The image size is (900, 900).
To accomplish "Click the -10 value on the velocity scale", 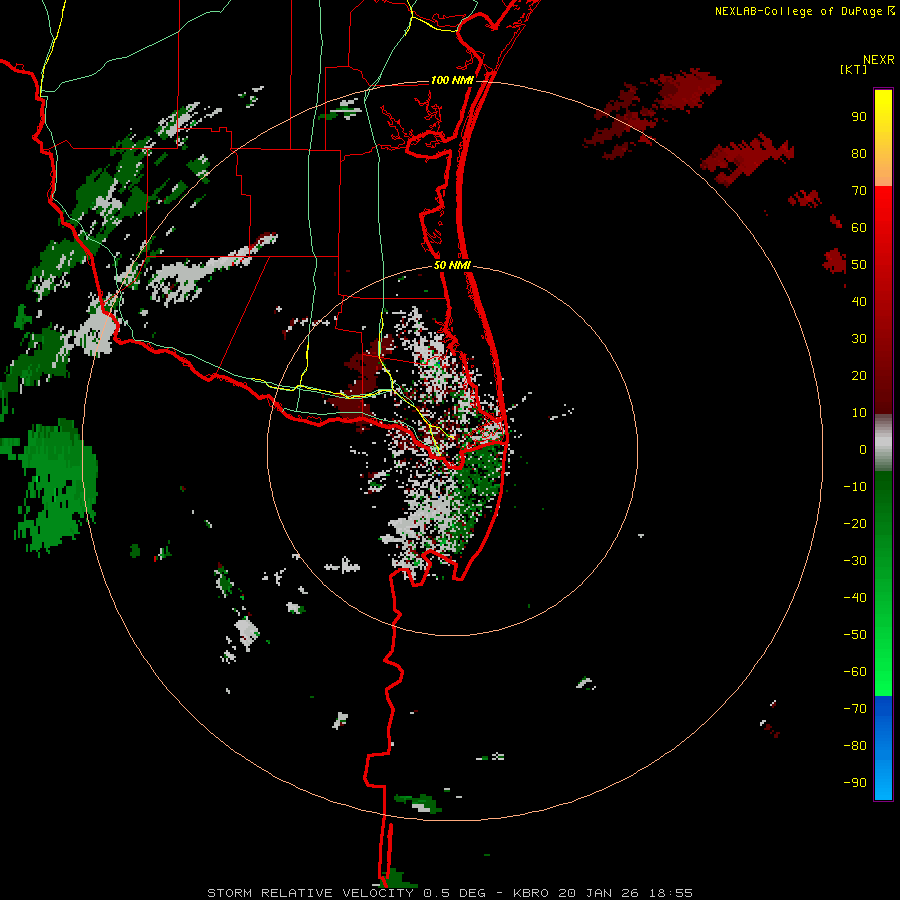I will coord(855,487).
